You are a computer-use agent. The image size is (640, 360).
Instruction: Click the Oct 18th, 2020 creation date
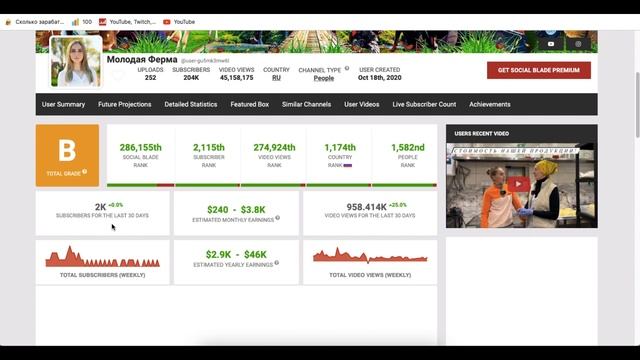click(380, 78)
